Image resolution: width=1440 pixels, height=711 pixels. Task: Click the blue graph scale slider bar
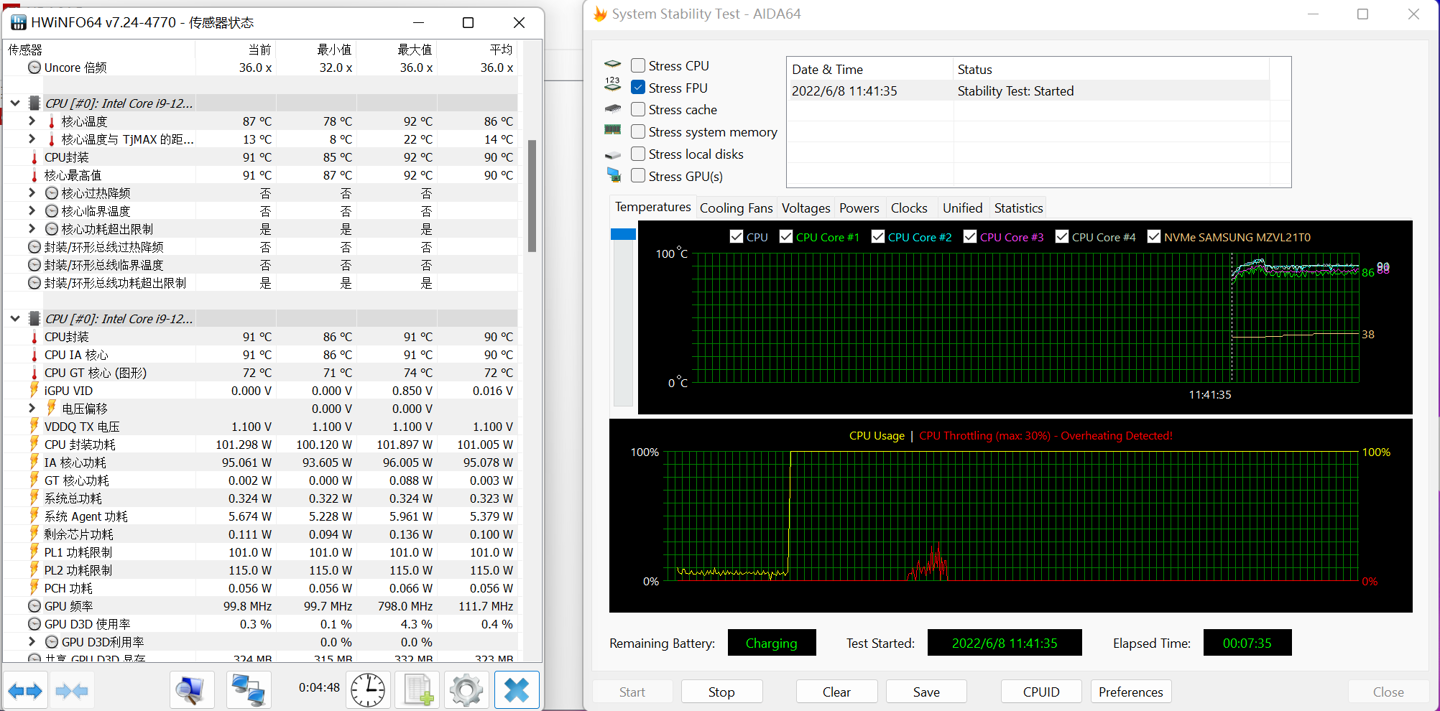coord(623,234)
